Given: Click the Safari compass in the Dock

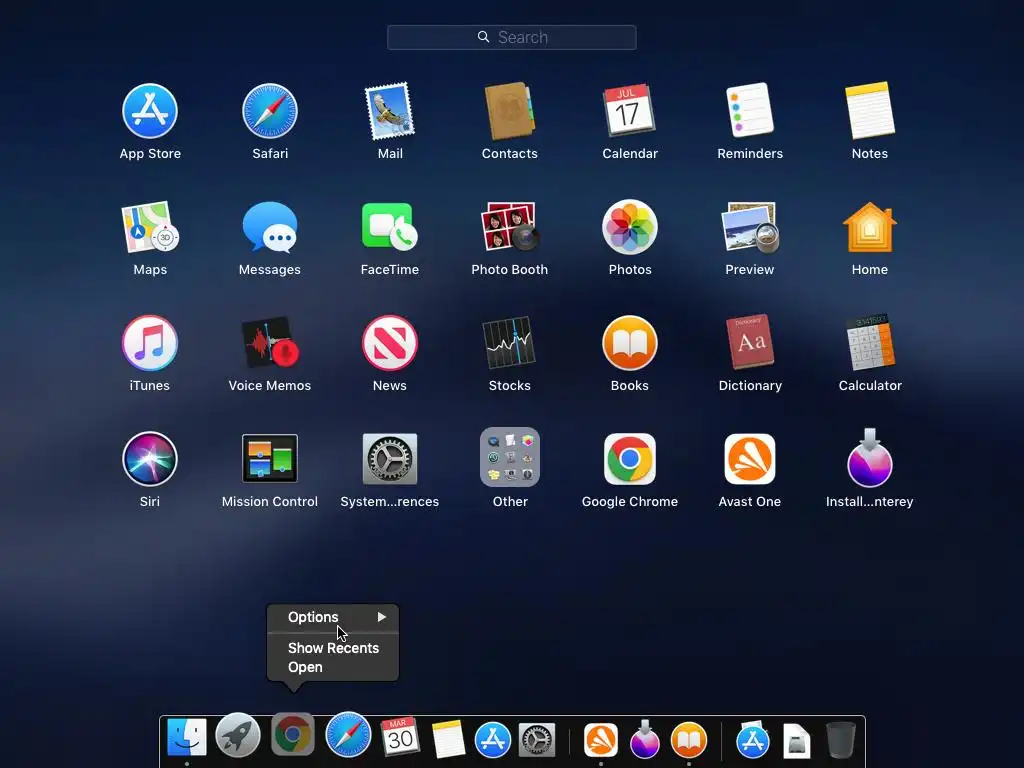Looking at the screenshot, I should pos(348,735).
